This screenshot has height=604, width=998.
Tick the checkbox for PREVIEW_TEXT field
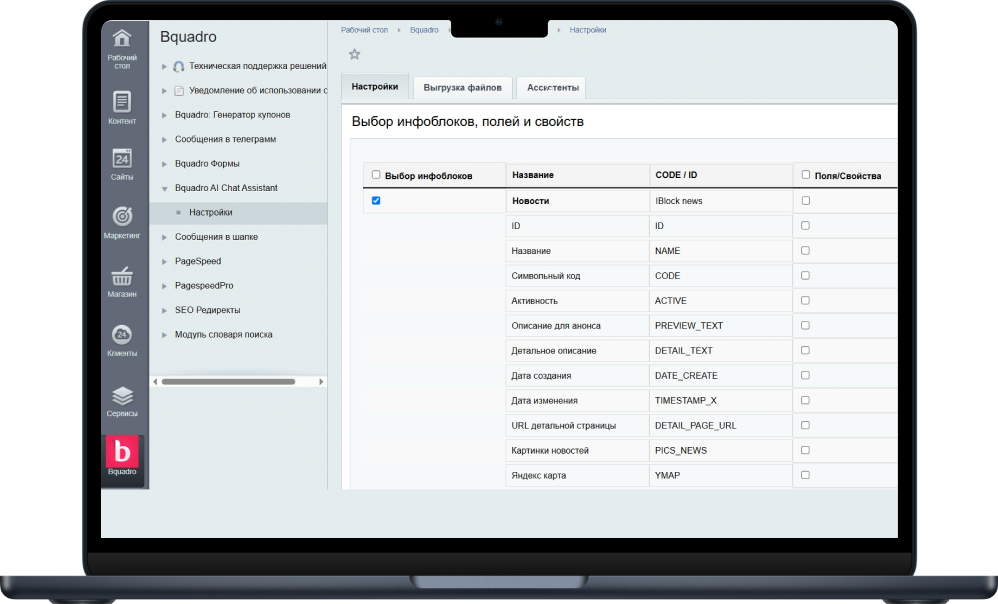[x=805, y=325]
